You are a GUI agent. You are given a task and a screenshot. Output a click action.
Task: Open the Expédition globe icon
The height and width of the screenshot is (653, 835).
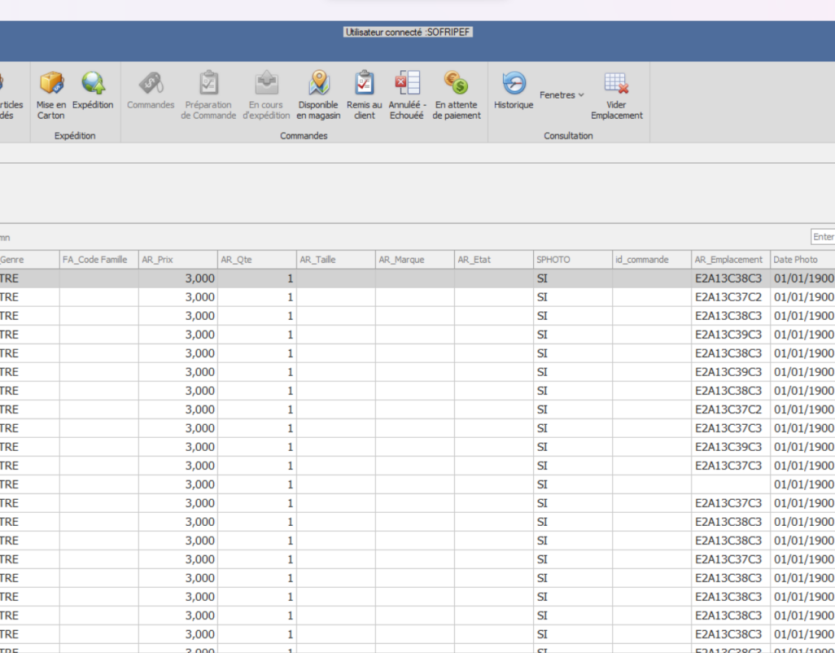(x=93, y=84)
